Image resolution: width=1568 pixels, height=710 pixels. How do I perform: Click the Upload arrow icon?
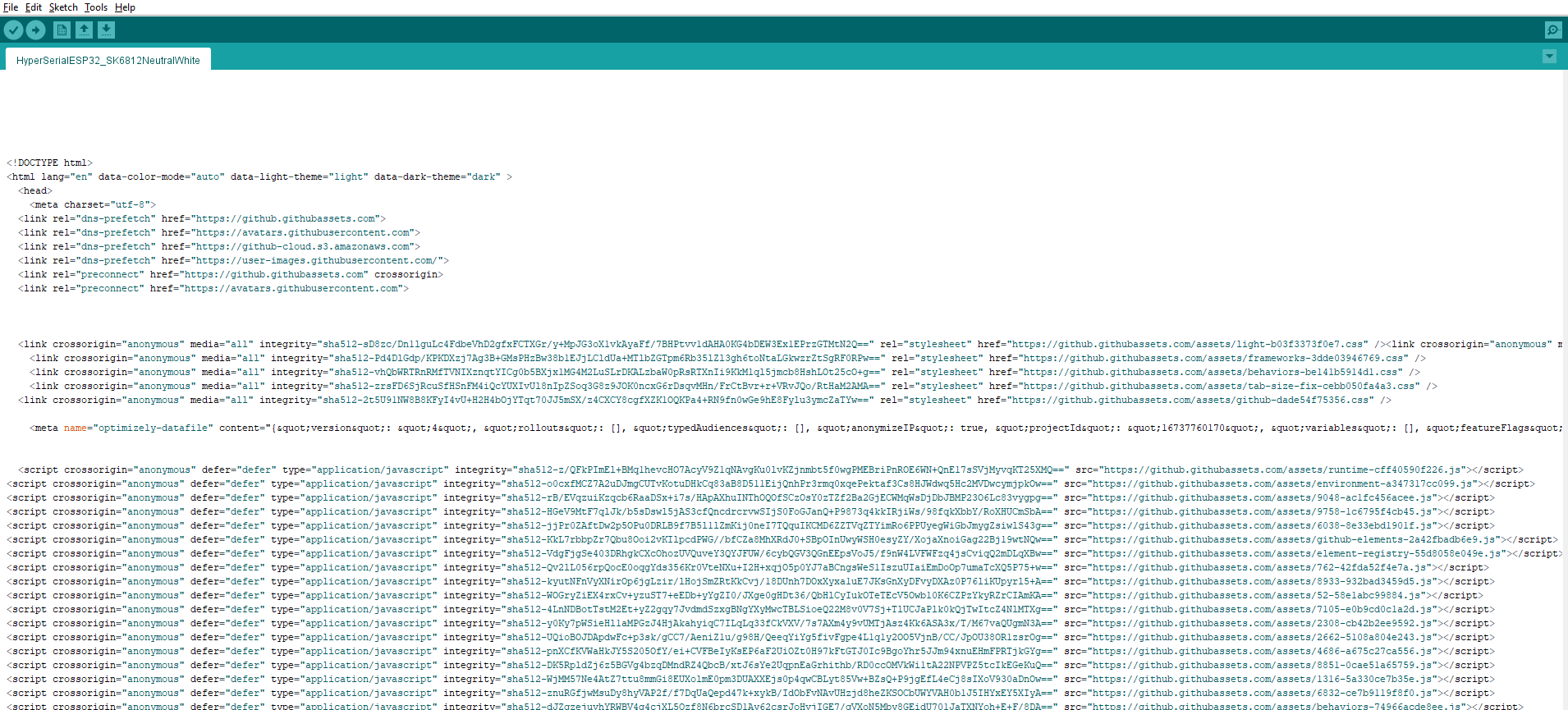tap(36, 30)
